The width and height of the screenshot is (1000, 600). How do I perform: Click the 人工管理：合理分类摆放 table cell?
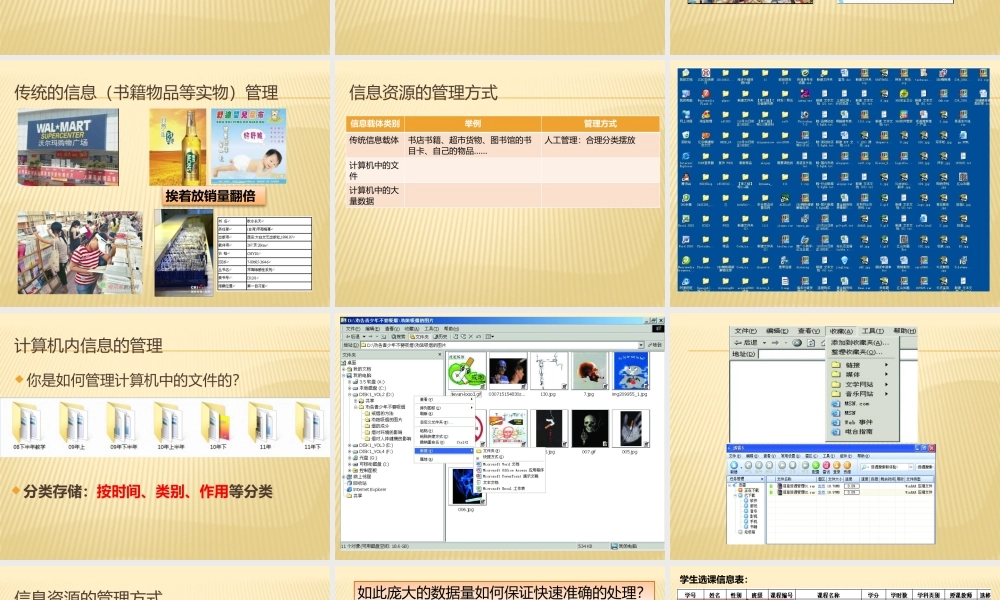click(600, 145)
